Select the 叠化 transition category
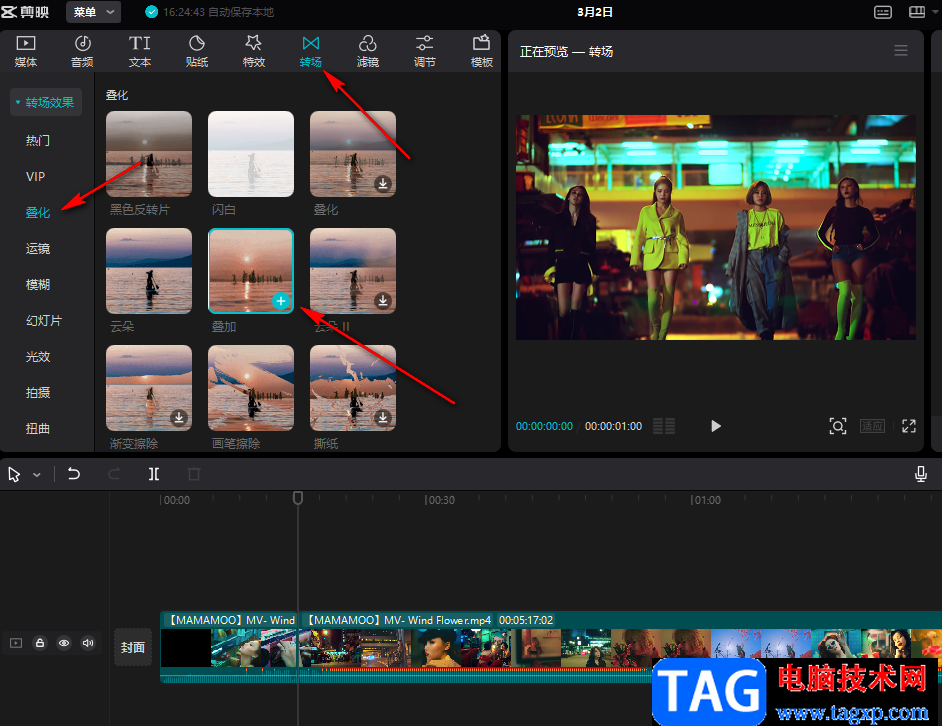 (38, 213)
